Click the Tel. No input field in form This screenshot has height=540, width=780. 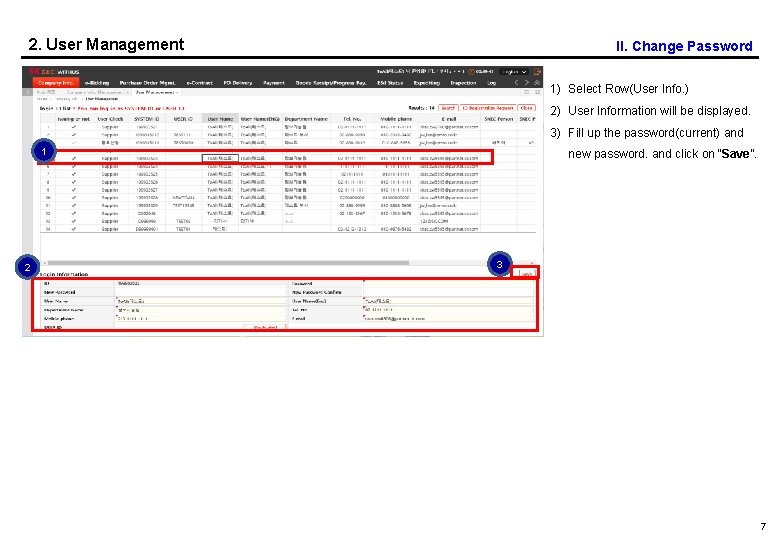click(x=449, y=310)
